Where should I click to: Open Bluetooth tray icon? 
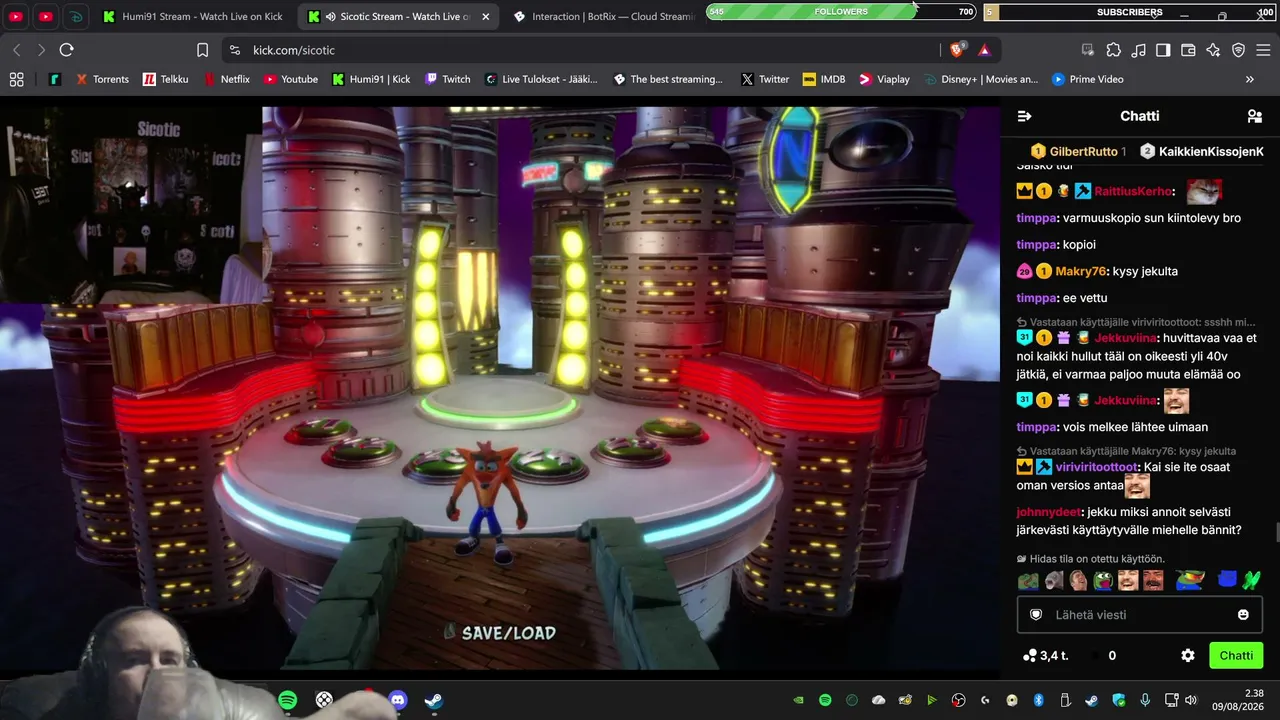click(1039, 700)
